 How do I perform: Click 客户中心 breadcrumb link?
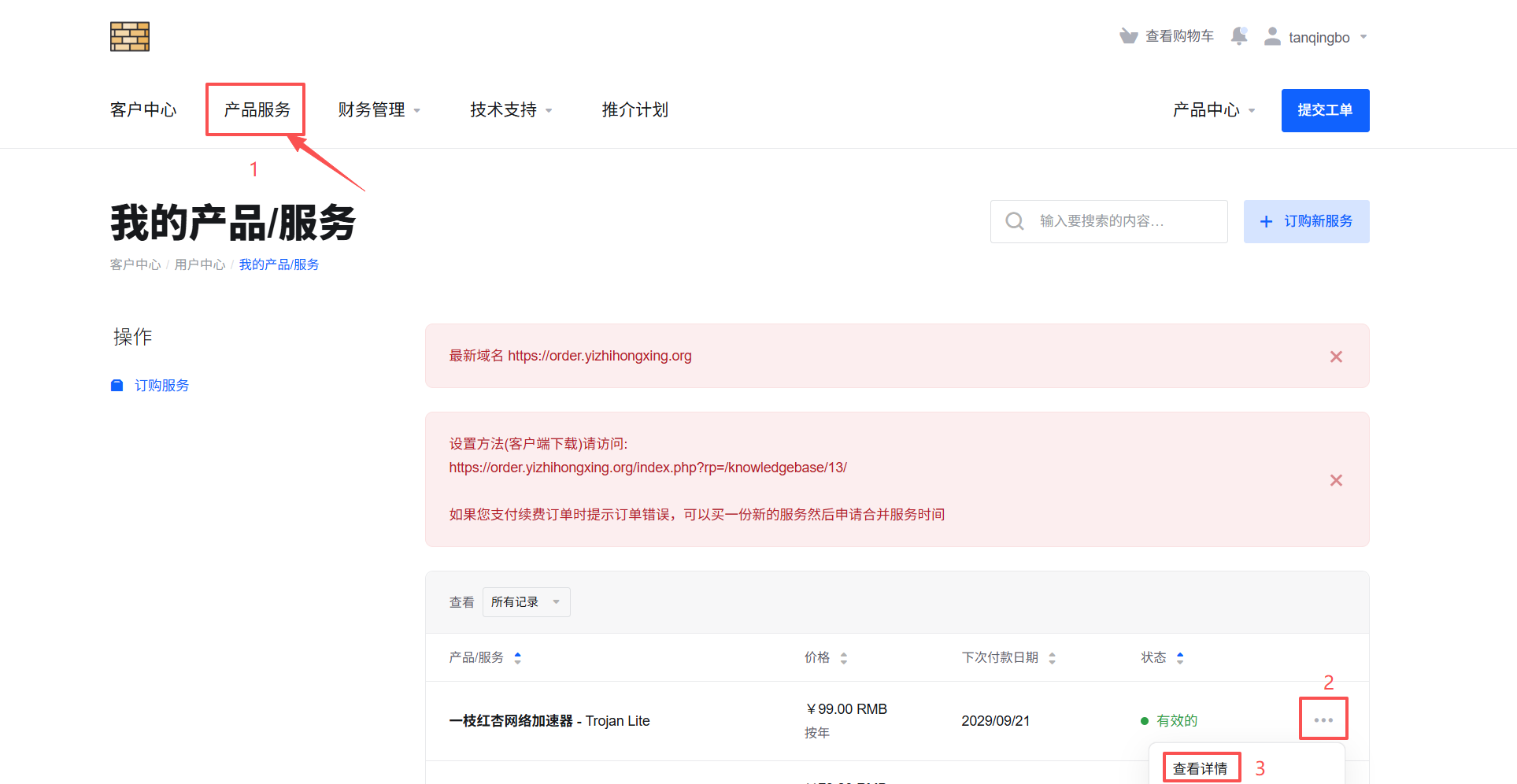tap(135, 264)
